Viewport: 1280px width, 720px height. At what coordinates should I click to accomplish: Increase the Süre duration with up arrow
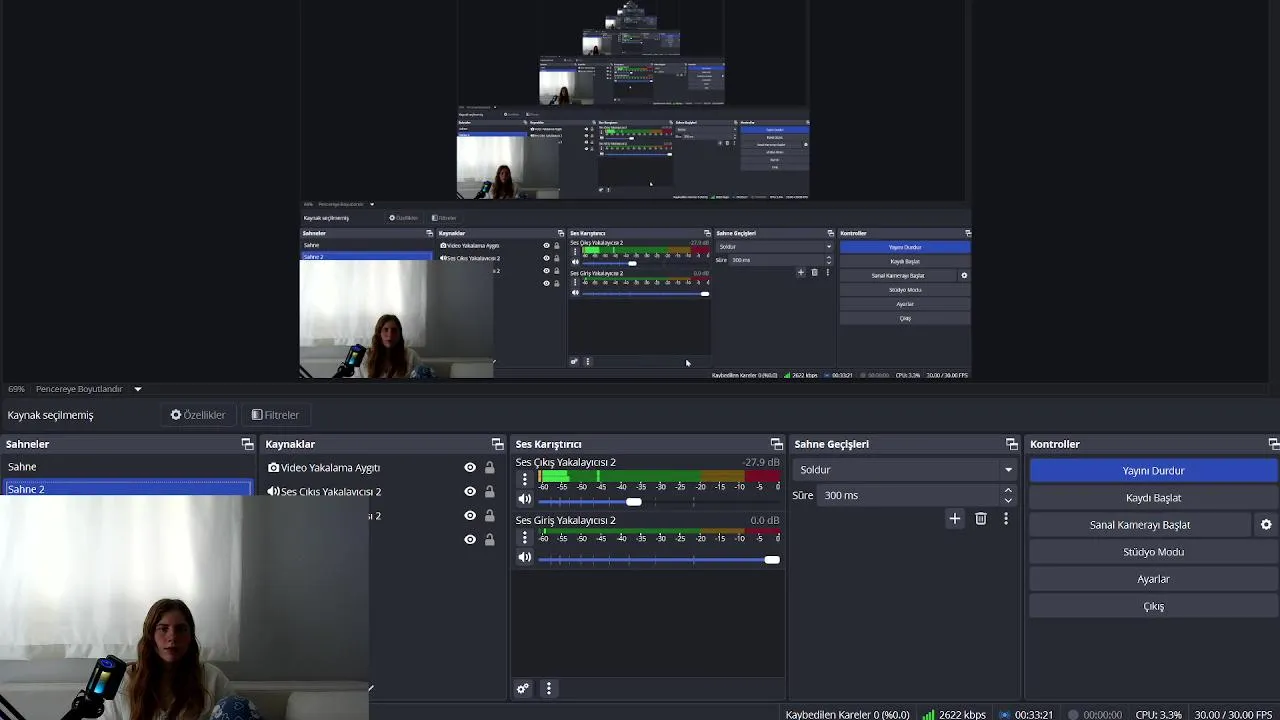coord(1008,490)
